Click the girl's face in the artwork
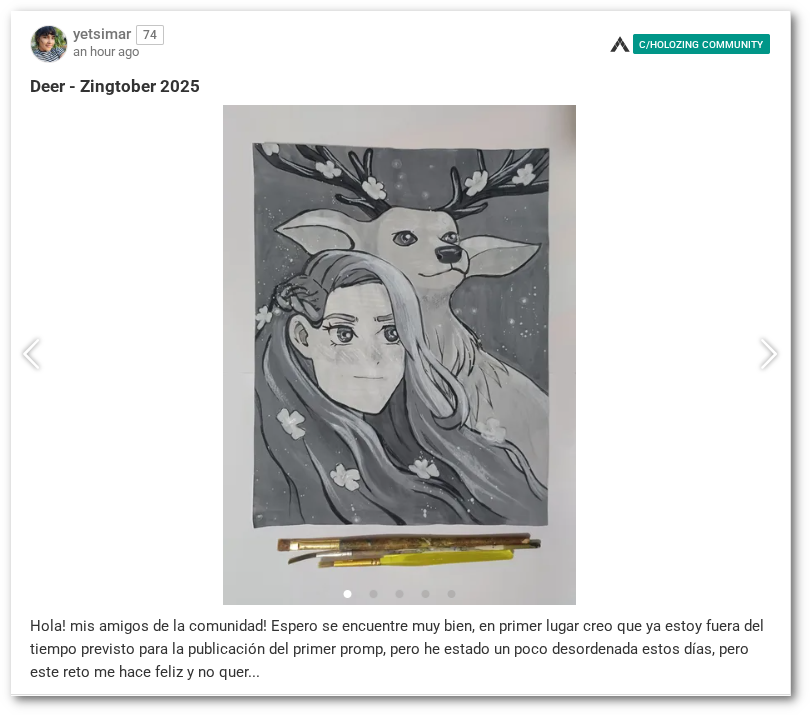The width and height of the screenshot is (810, 715). point(362,351)
